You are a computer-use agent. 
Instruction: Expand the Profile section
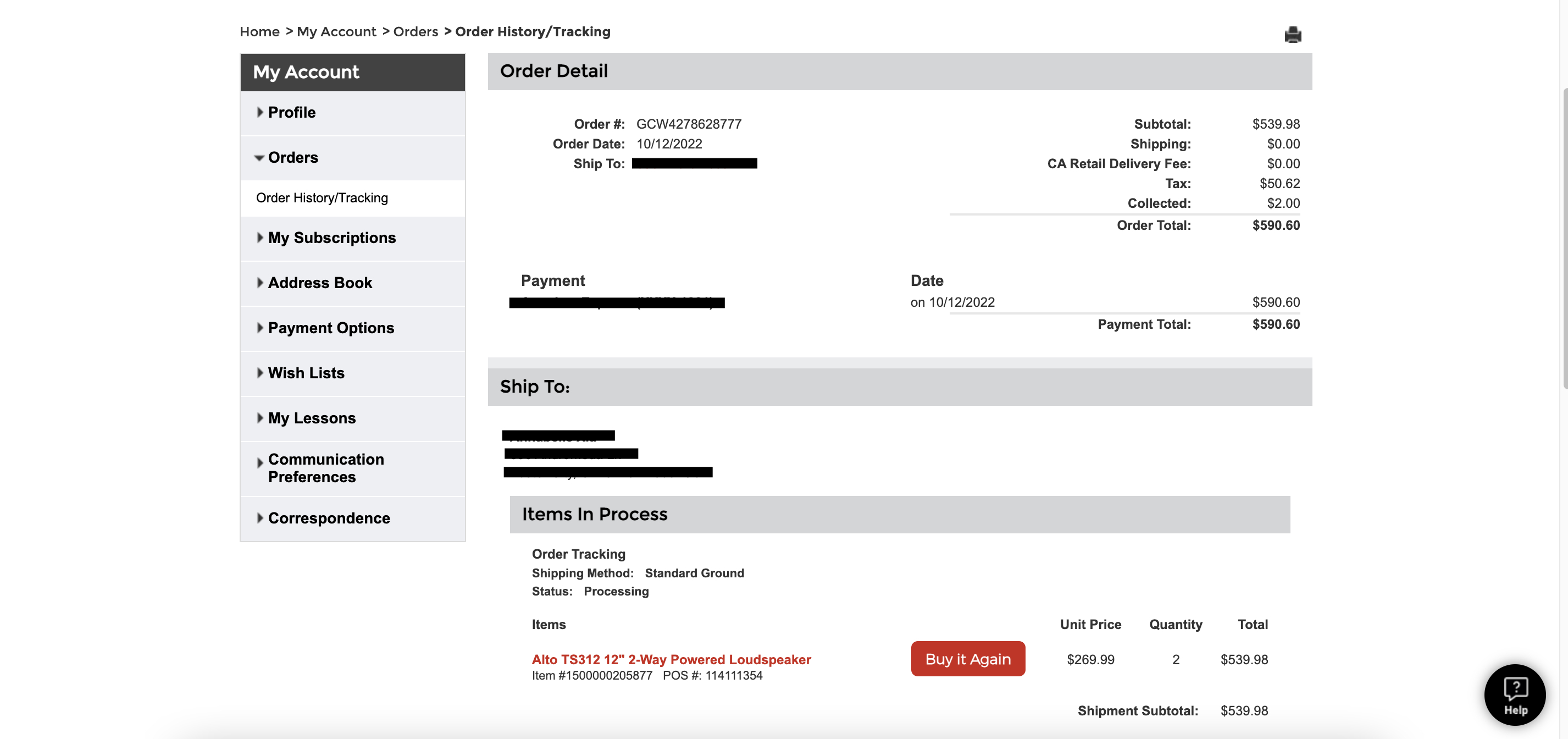click(292, 112)
